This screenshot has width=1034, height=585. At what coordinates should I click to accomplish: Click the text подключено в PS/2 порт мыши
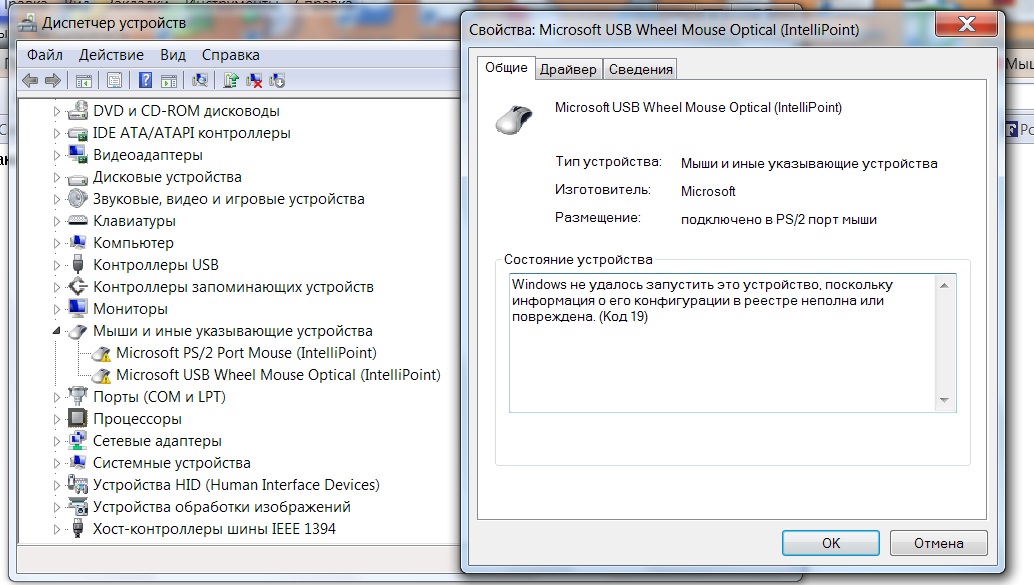pos(778,220)
